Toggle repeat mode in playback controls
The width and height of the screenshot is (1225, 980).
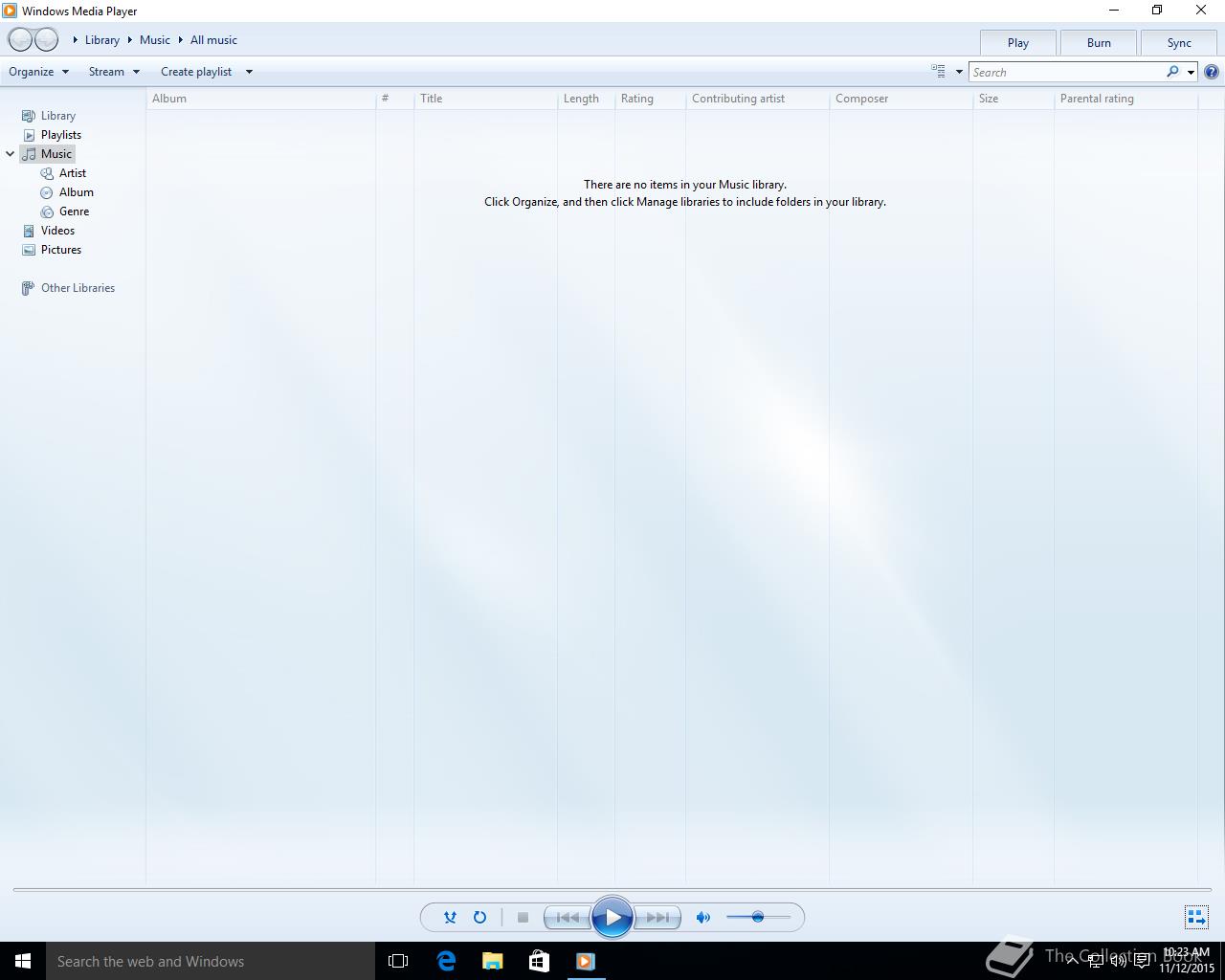(479, 917)
